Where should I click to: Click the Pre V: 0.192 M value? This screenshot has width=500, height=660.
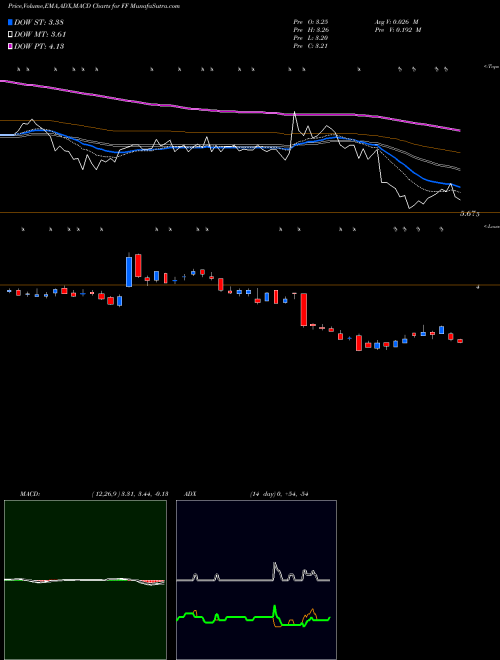(x=398, y=30)
